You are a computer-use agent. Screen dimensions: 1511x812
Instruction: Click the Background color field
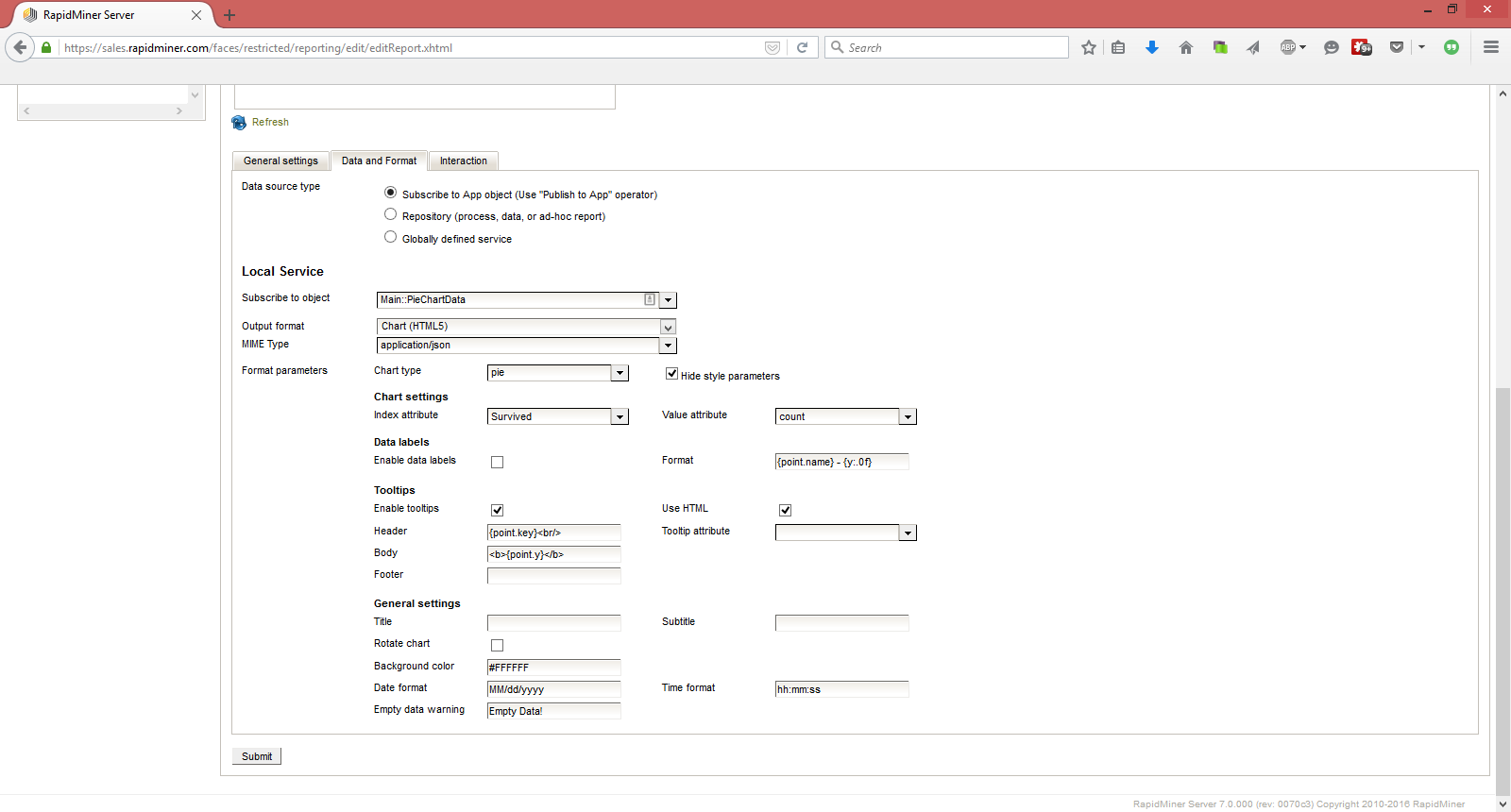[x=553, y=668]
